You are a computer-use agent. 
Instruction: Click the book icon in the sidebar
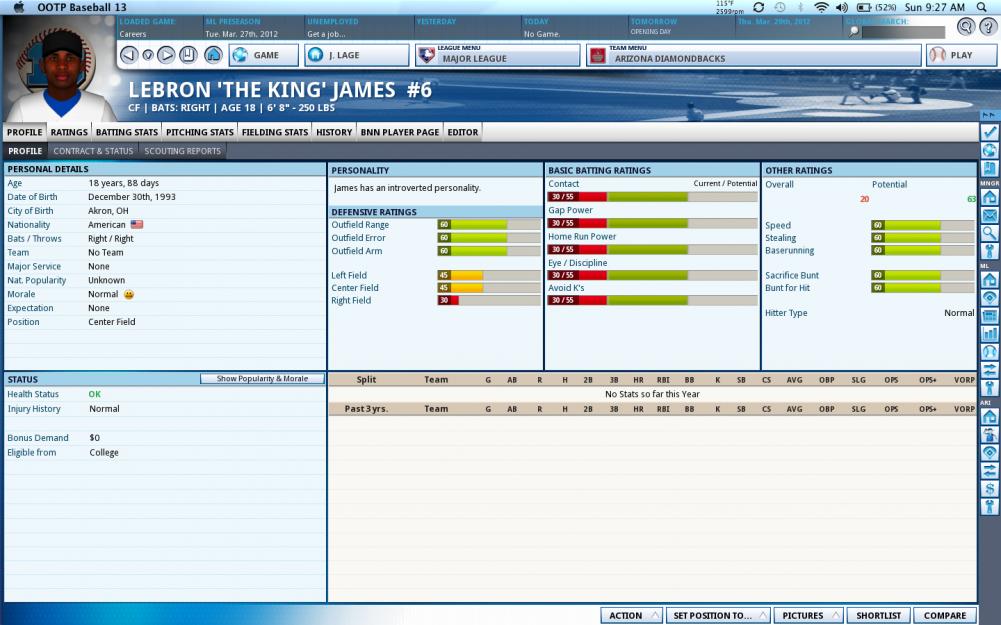pyautogui.click(x=989, y=168)
